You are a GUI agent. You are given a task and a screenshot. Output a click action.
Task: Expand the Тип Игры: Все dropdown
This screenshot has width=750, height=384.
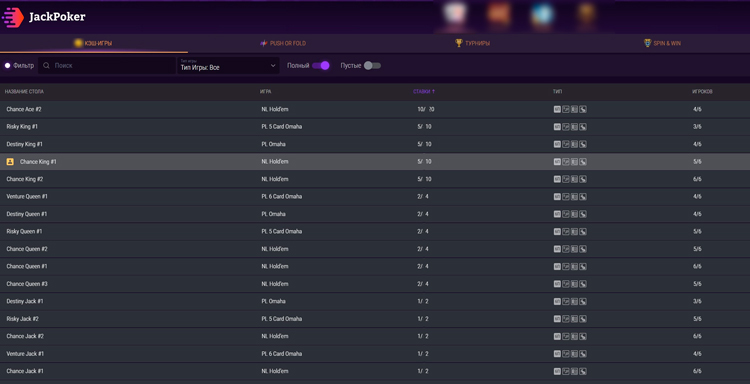(228, 66)
